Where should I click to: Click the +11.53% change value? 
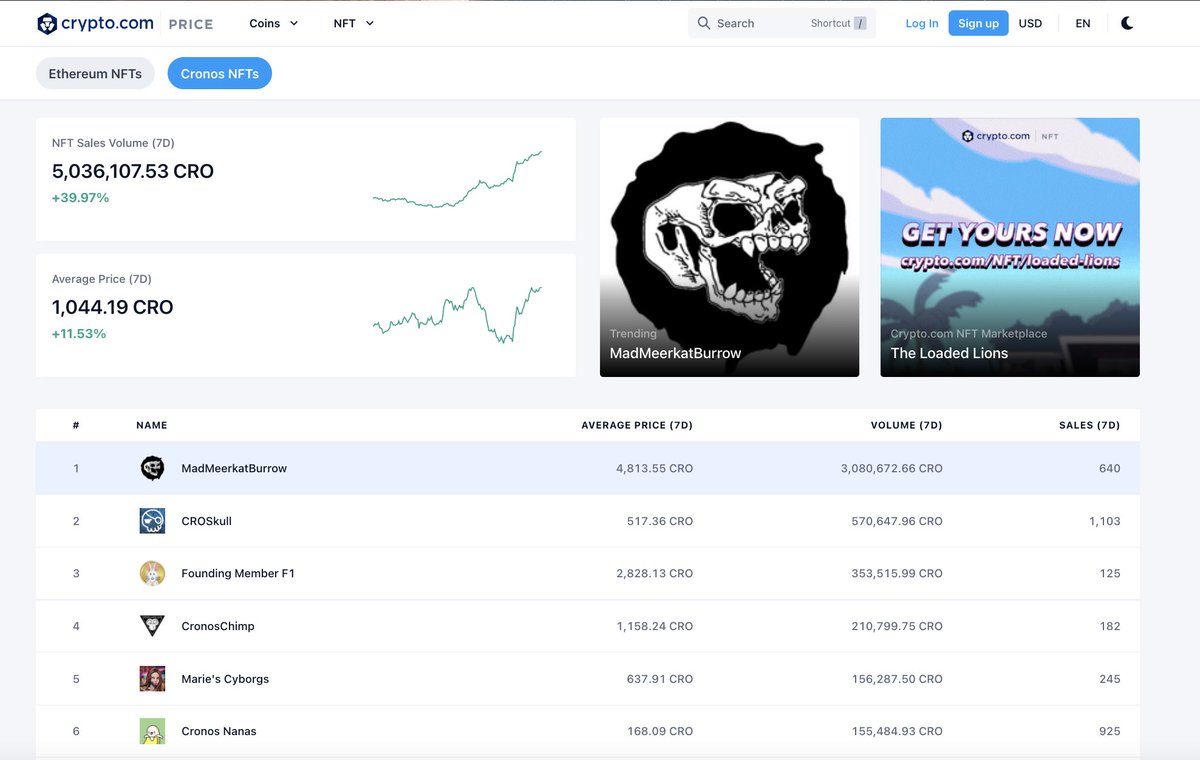pos(79,334)
